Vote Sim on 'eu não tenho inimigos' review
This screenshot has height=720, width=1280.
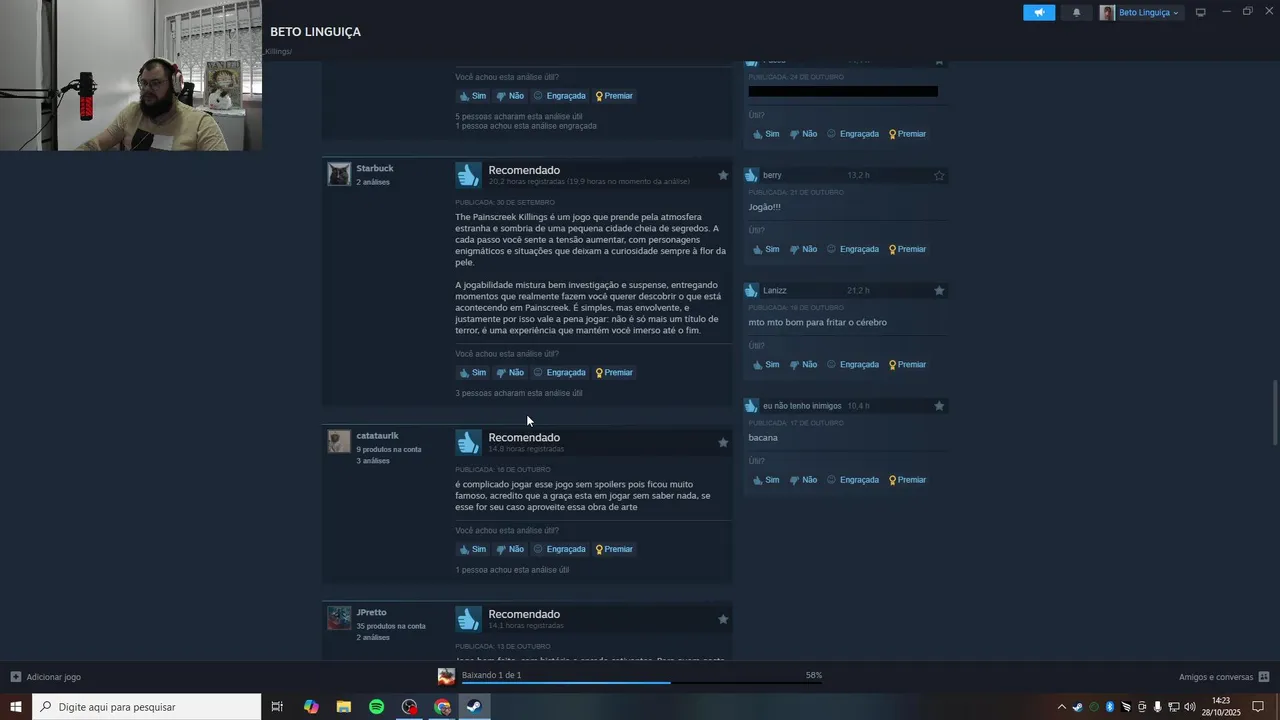click(x=766, y=480)
